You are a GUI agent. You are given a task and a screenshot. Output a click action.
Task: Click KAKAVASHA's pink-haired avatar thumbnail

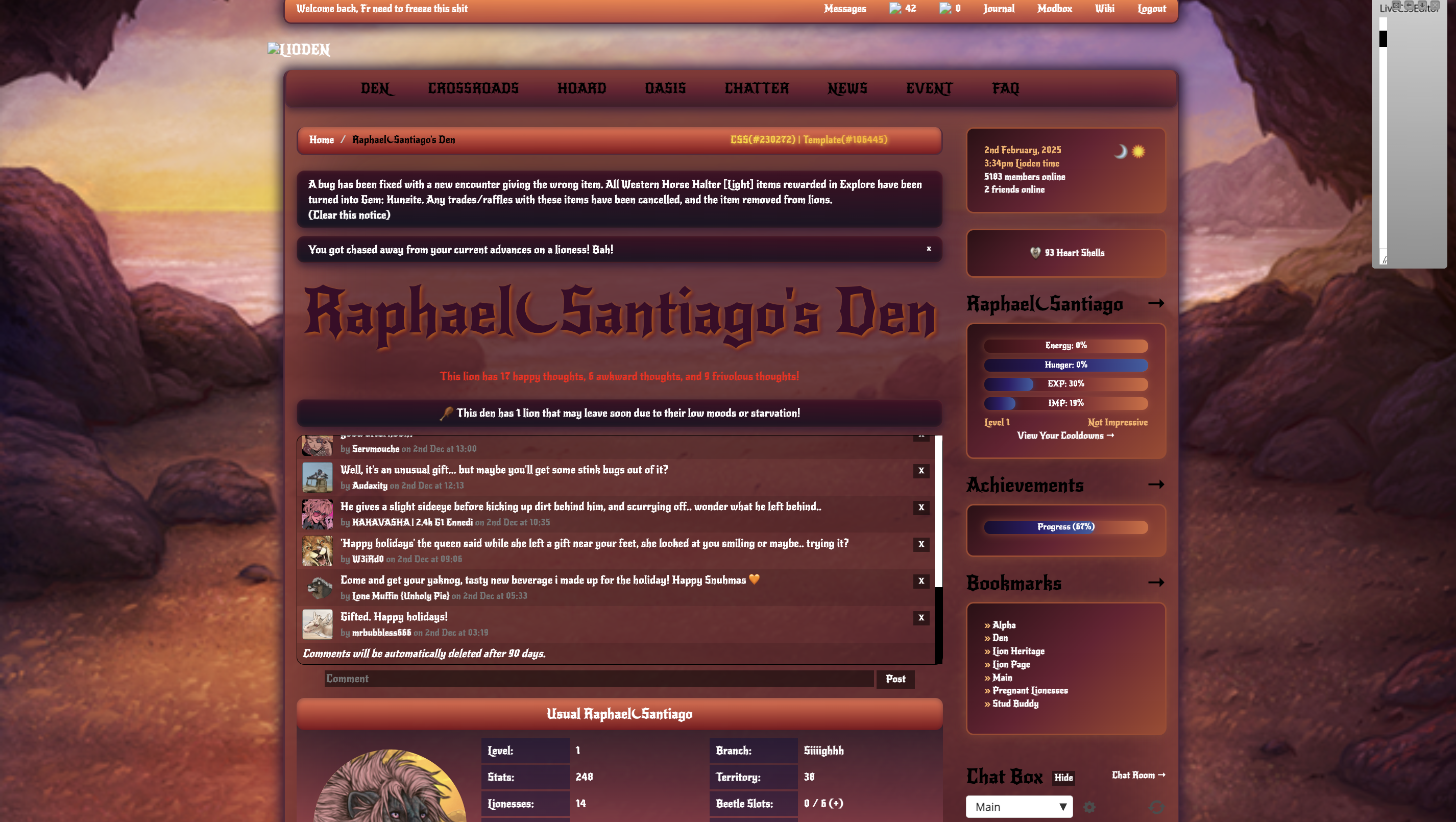[x=317, y=514]
